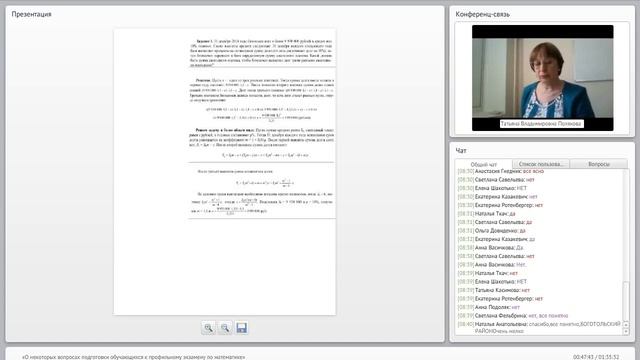Select message Анастасия Гиедник: все ясно
Viewport: 640px width, 360px height.
(500, 171)
